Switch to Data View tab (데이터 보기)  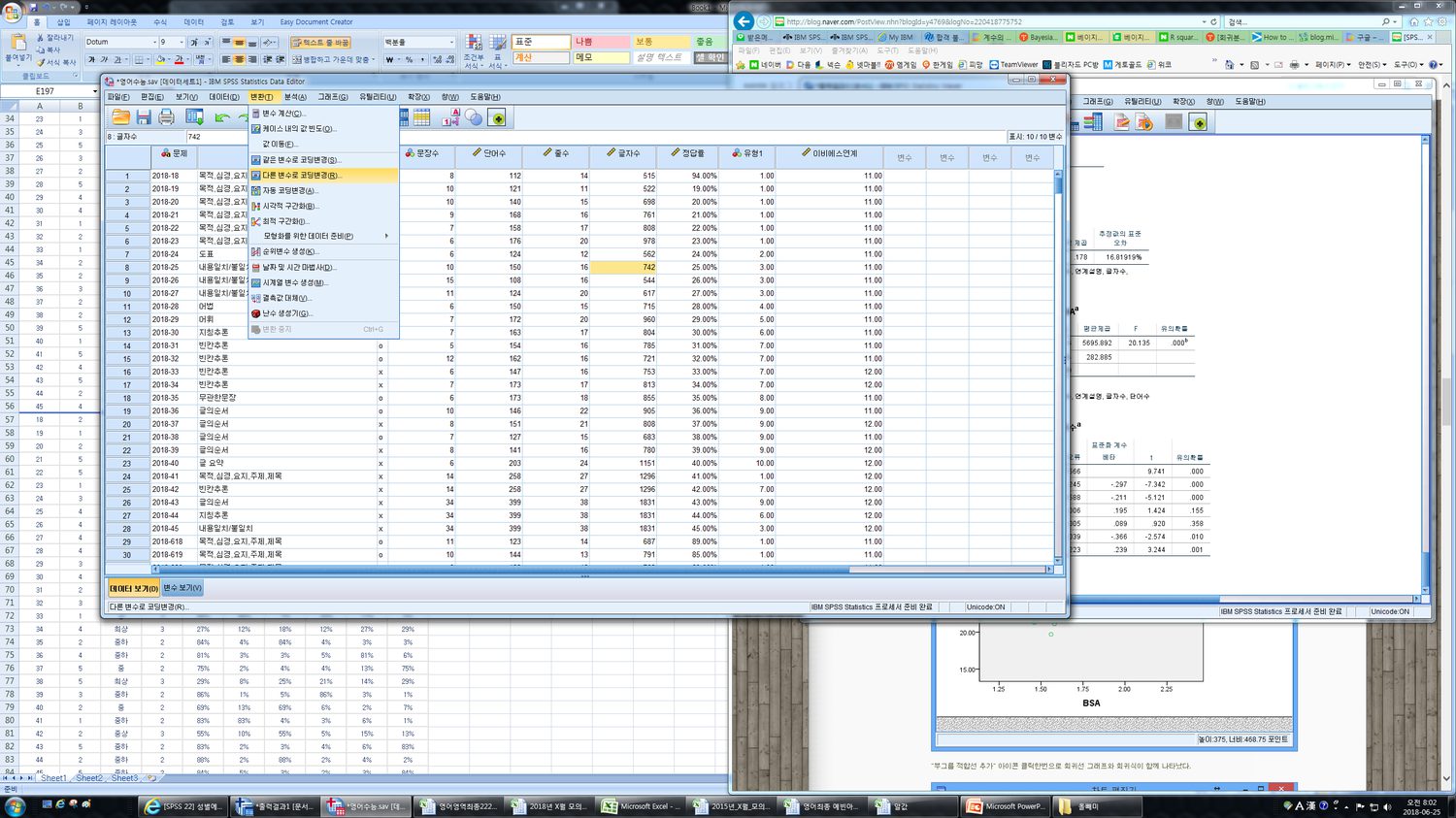point(133,588)
